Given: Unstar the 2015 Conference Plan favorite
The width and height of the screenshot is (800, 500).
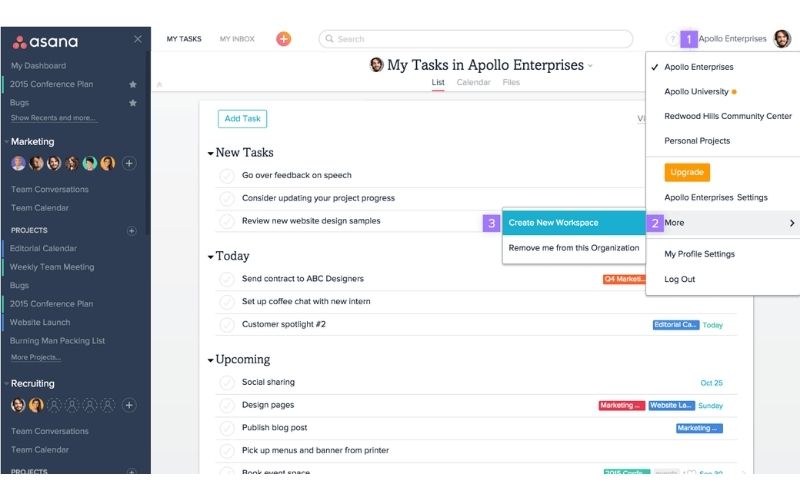Looking at the screenshot, I should click(133, 84).
